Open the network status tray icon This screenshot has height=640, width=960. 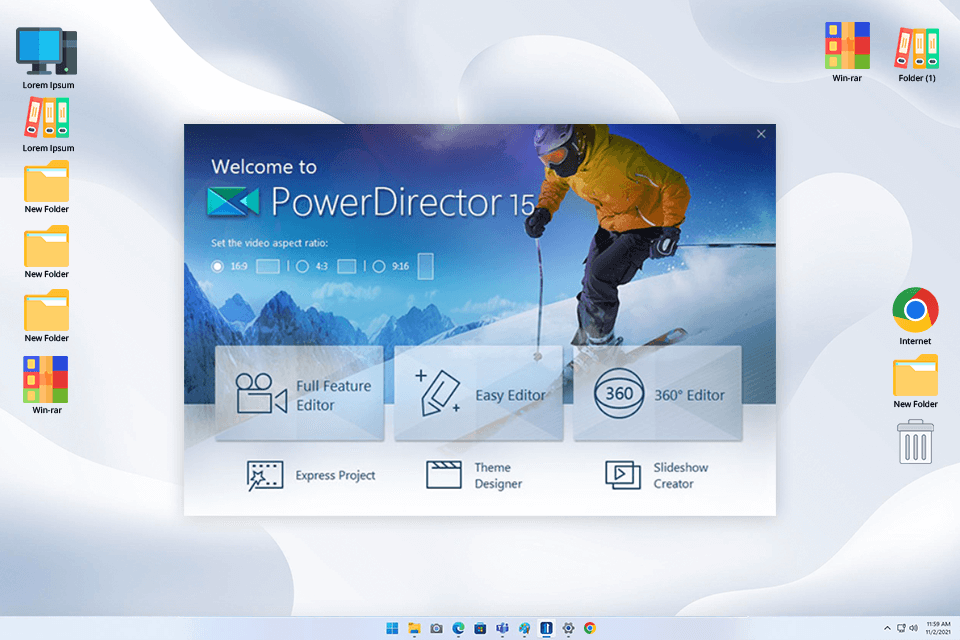(x=901, y=628)
